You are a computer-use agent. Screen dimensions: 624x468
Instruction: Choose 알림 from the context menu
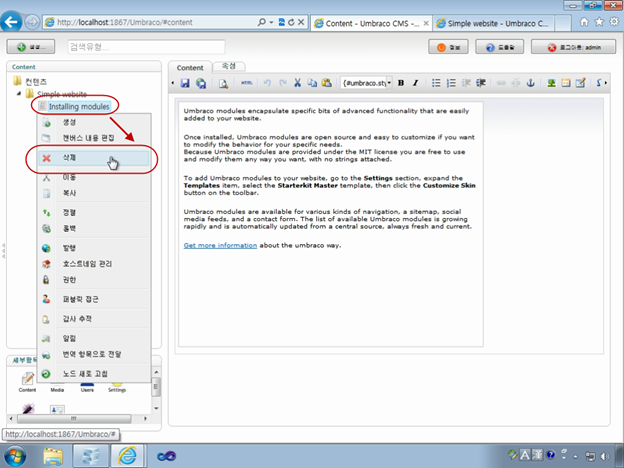point(94,338)
